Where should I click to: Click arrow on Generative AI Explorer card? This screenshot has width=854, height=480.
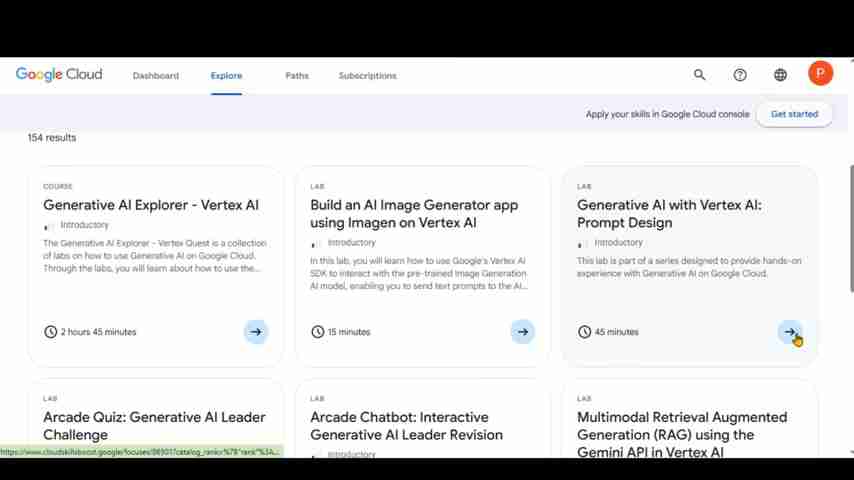(256, 332)
